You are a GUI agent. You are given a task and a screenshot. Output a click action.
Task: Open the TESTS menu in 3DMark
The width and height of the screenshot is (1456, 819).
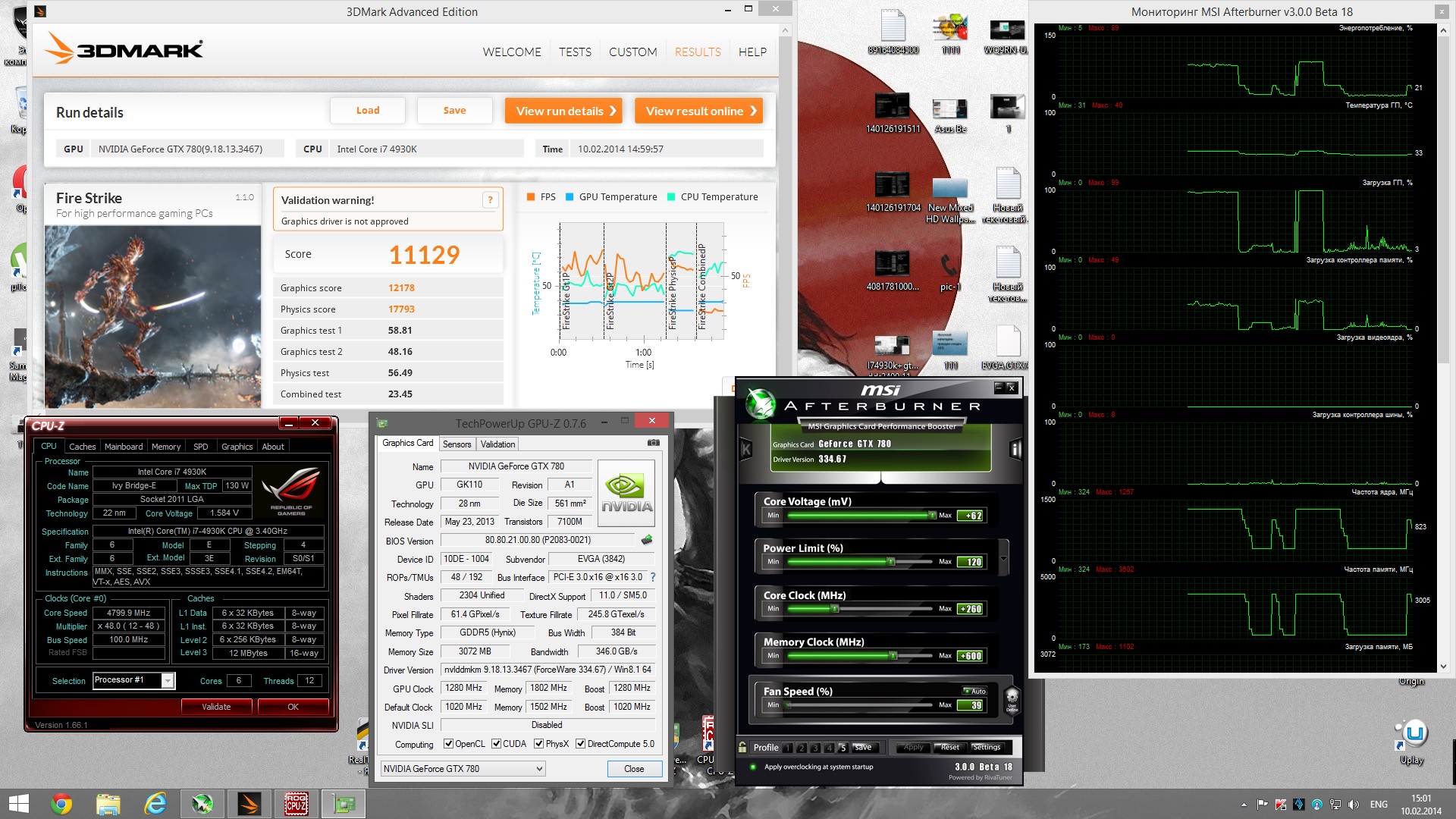click(575, 52)
